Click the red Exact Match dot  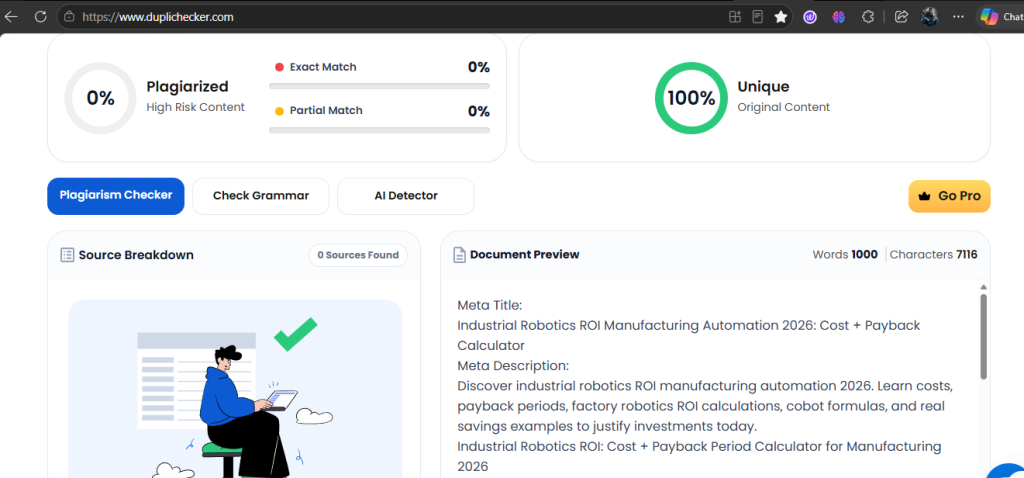tap(280, 67)
